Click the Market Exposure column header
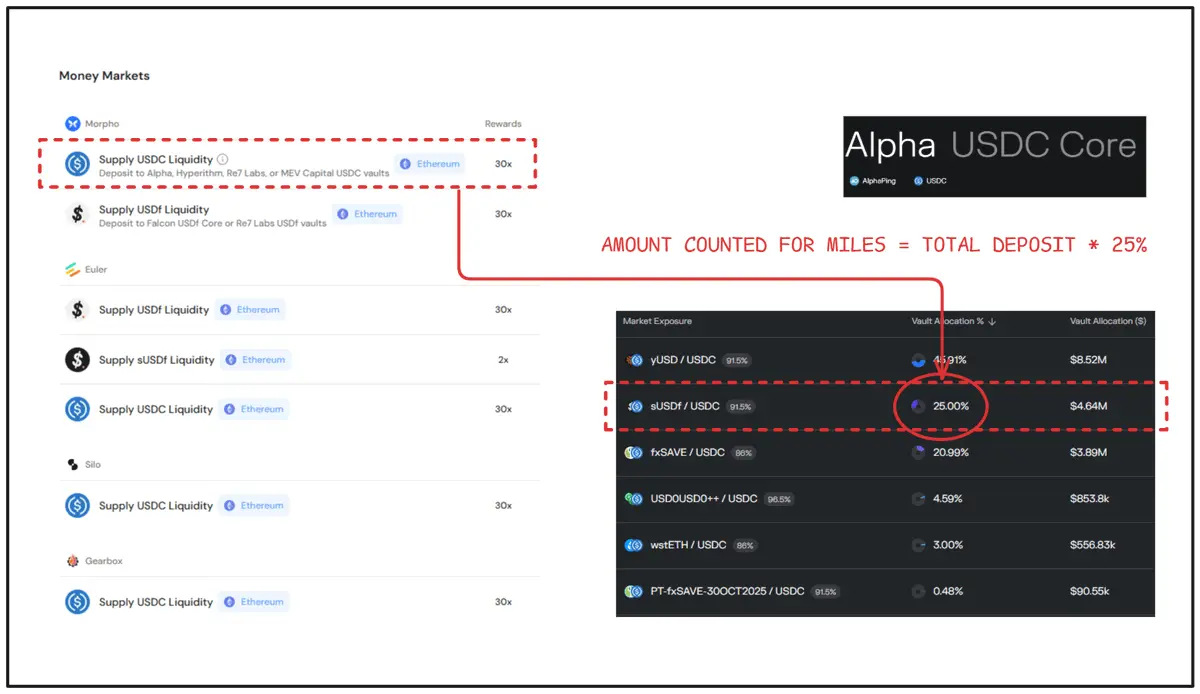Screen dimensions: 1200x694 click(x=657, y=321)
